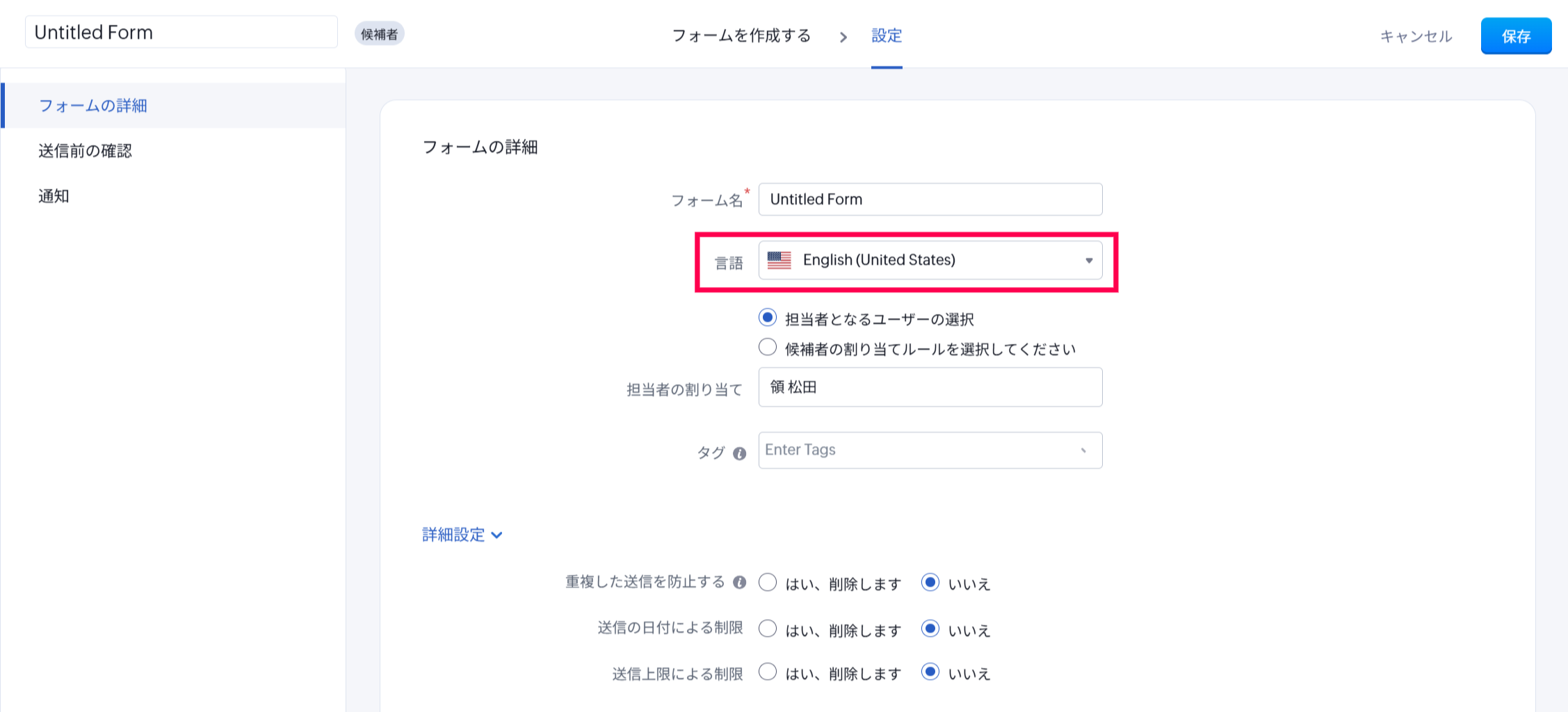The height and width of the screenshot is (712, 1568).
Task: Click info icon beside 重複した送信を防止する
Action: [x=739, y=582]
